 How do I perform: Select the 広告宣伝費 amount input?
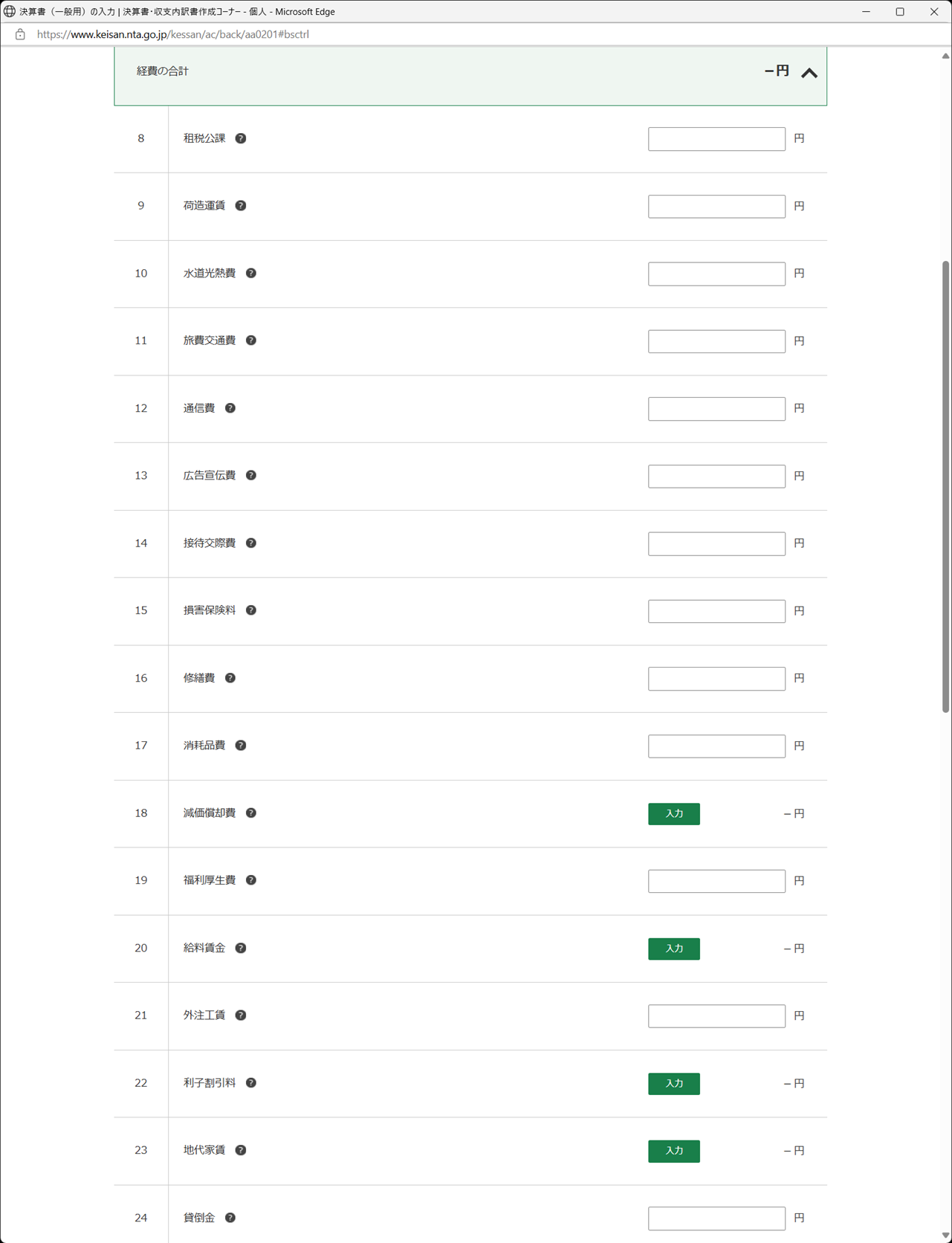[716, 476]
